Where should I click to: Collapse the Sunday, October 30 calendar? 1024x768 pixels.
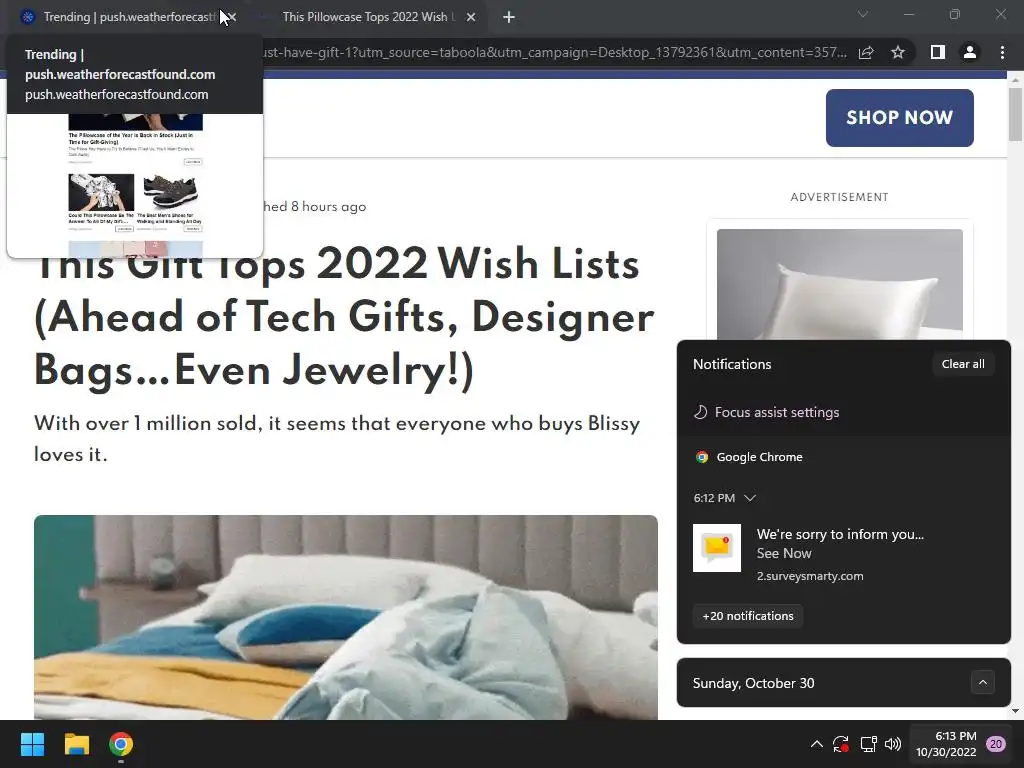coord(982,683)
